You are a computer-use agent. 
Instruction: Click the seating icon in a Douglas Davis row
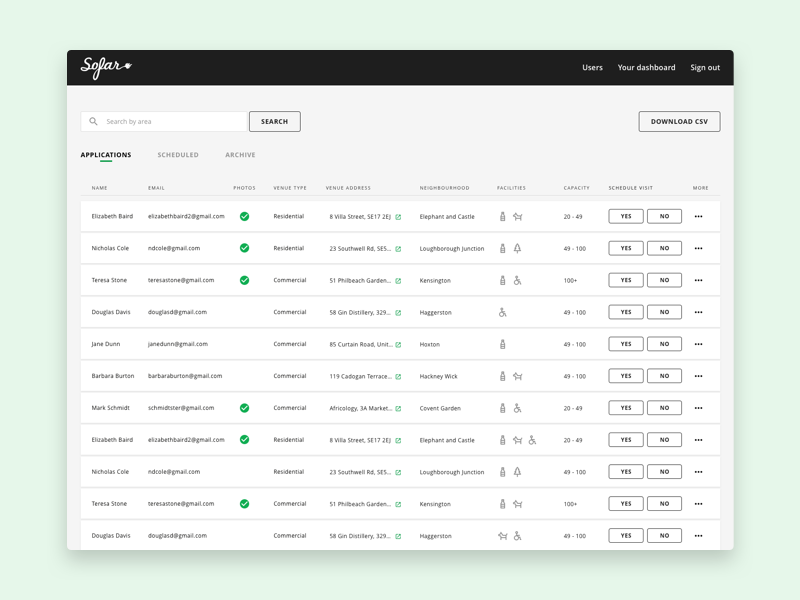[x=503, y=536]
